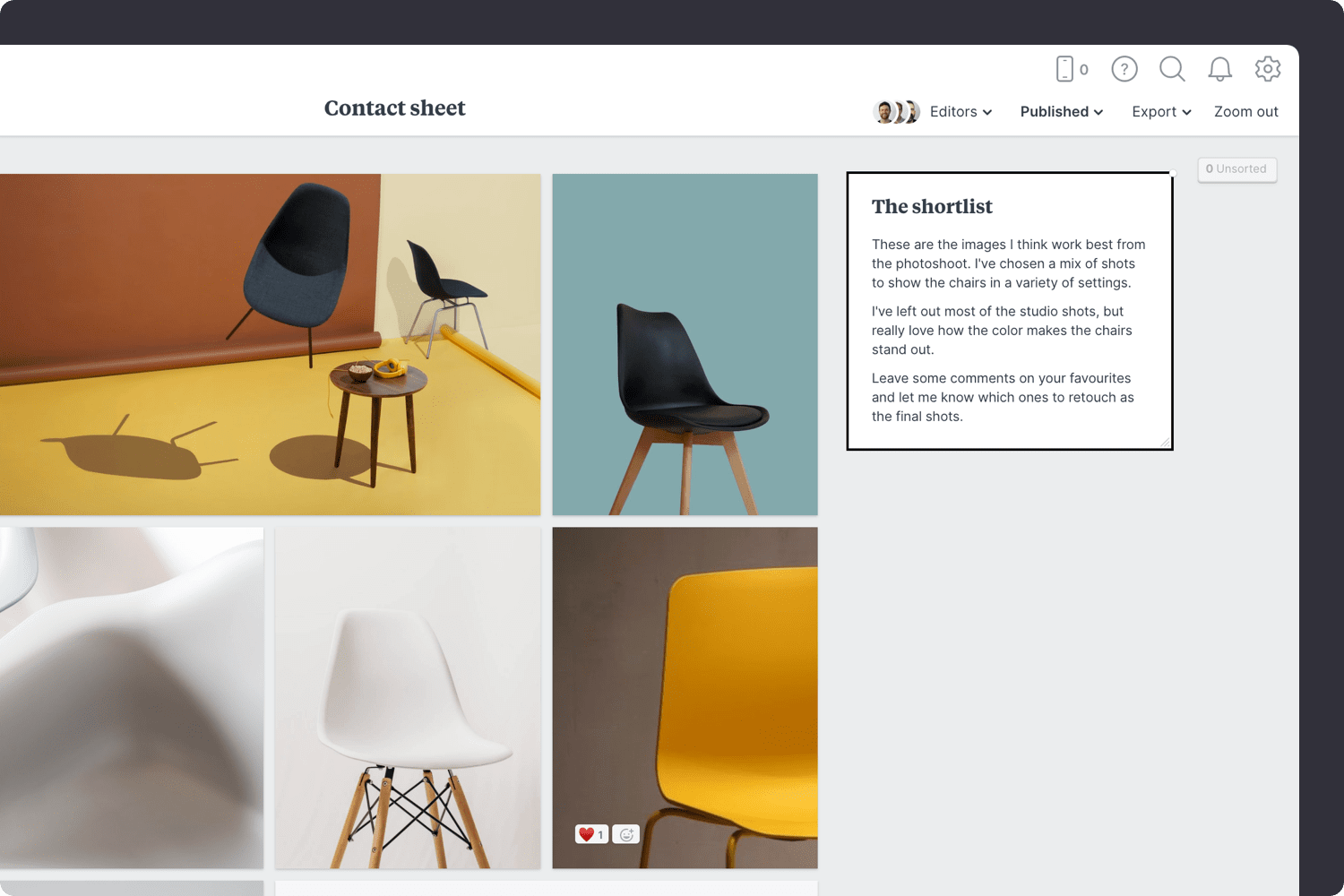
Task: Expand the Export menu
Action: coord(1161,112)
